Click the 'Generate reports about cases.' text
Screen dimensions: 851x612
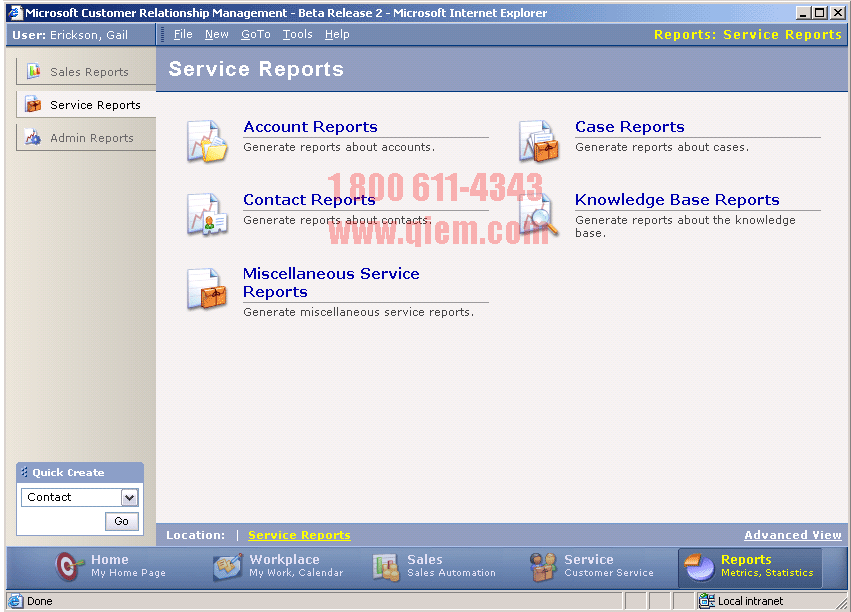662,147
